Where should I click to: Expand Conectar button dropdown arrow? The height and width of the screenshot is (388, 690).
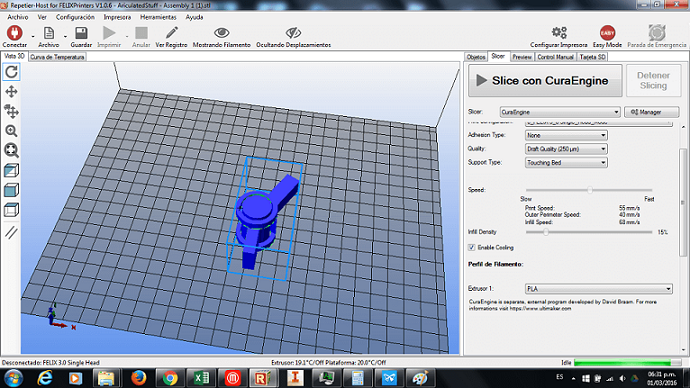[33, 37]
